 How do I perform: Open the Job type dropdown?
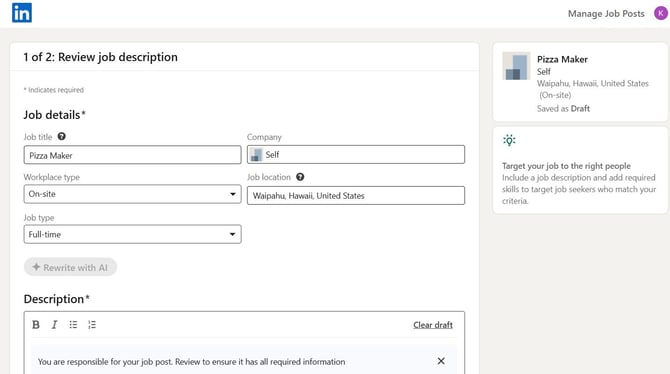(x=132, y=234)
